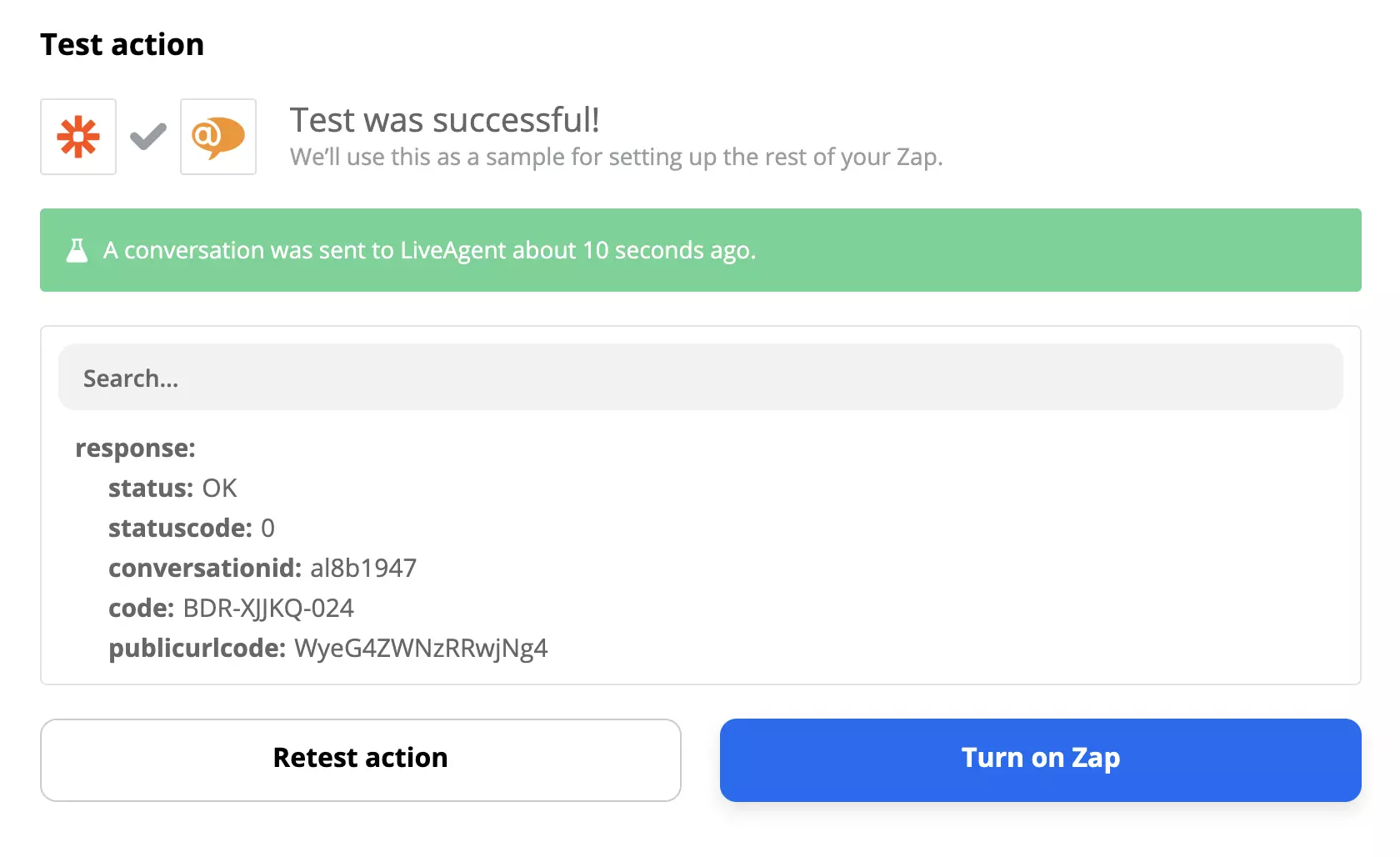Click the code value BDR-XJJKQ-024
The image size is (1400, 857).
click(x=268, y=608)
